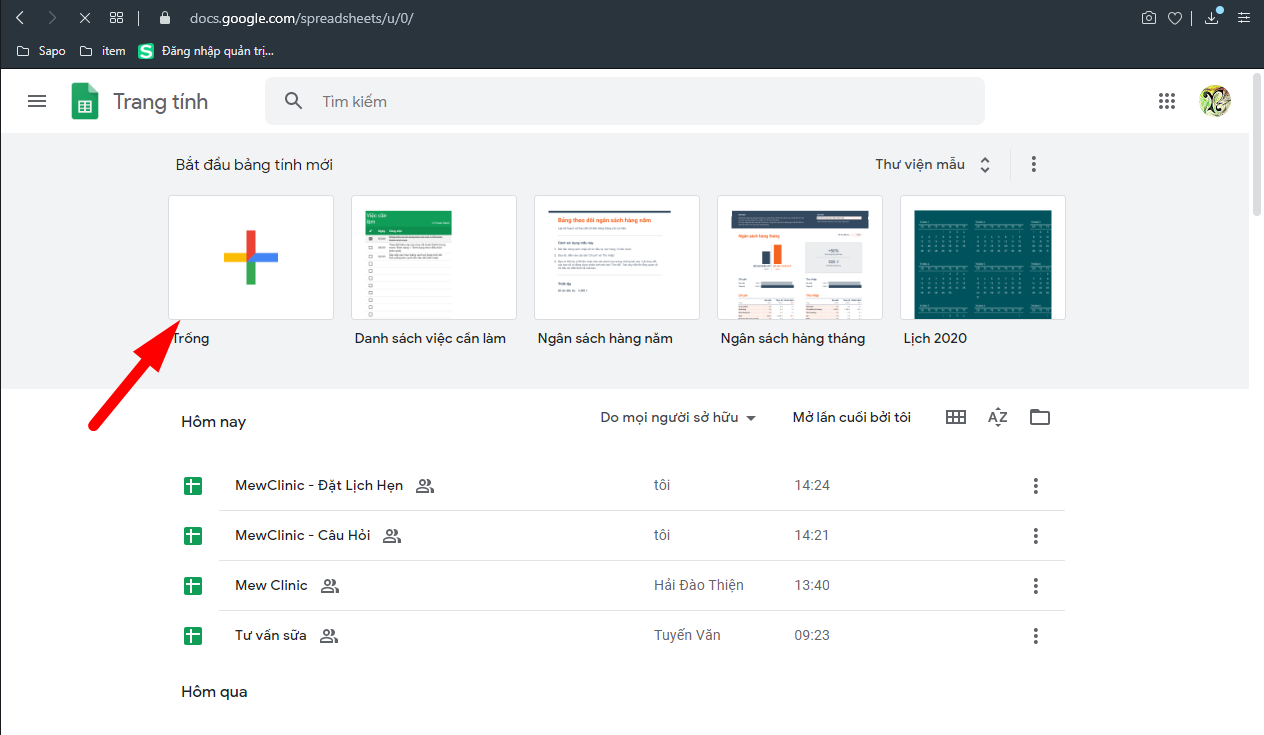Expand the Thư viện mẫu template gallery
The width and height of the screenshot is (1264, 735).
pyautogui.click(x=932, y=164)
